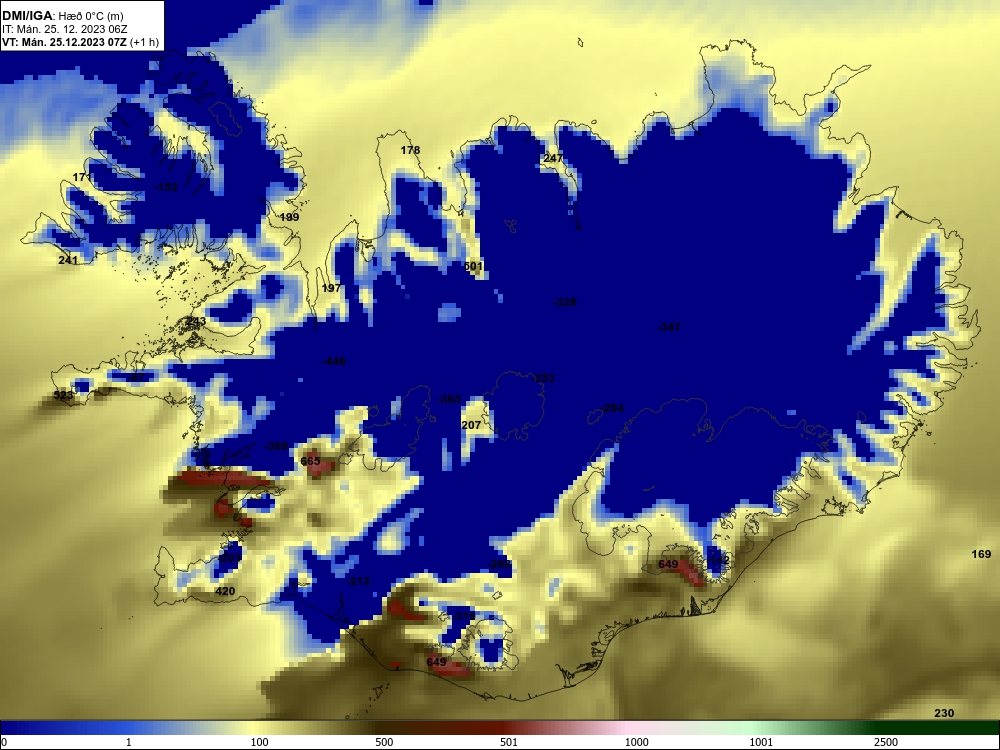
Task: Click the negative value -152
Action: [x=166, y=188]
